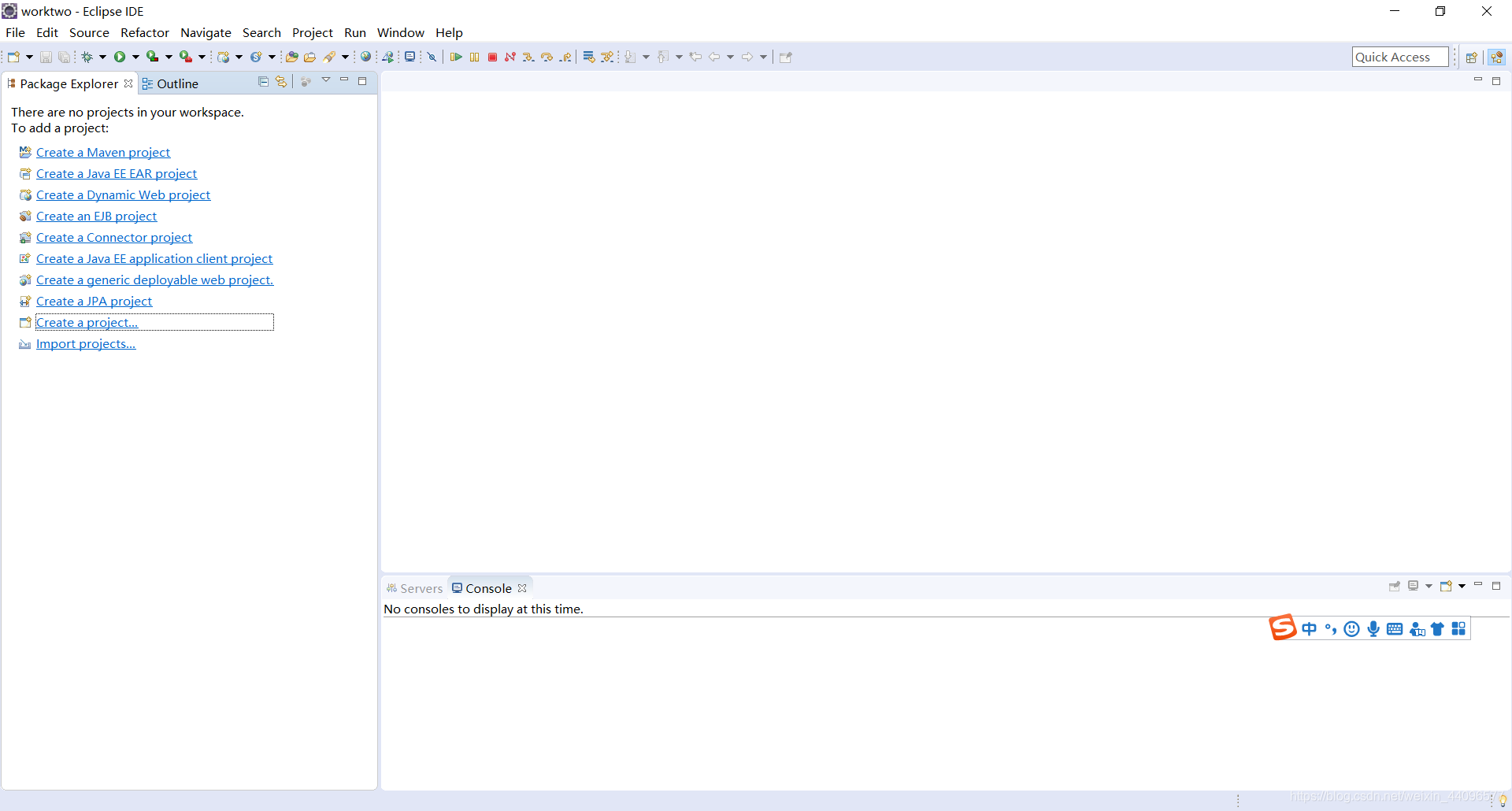Viewport: 1512px width, 811px height.
Task: Click the Resume debug icon
Action: 456,57
